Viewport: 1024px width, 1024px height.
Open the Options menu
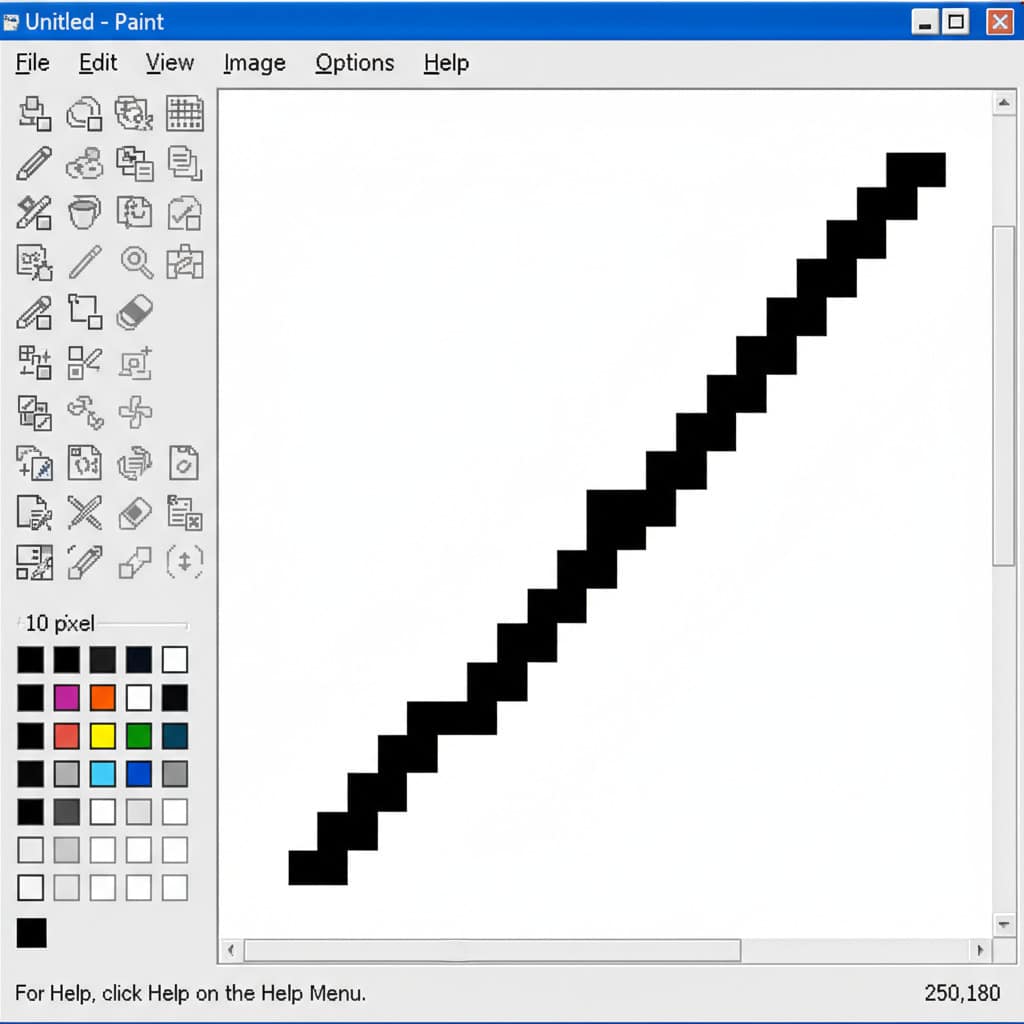click(x=354, y=62)
